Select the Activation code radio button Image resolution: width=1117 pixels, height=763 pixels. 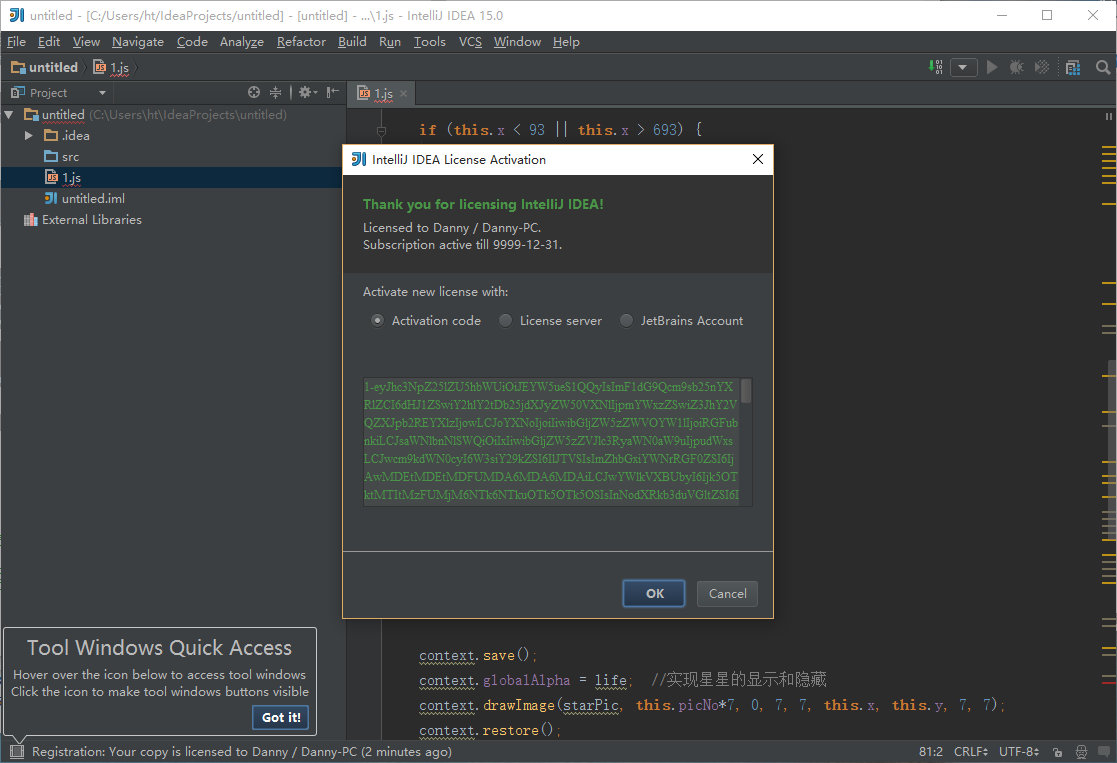pyautogui.click(x=377, y=321)
